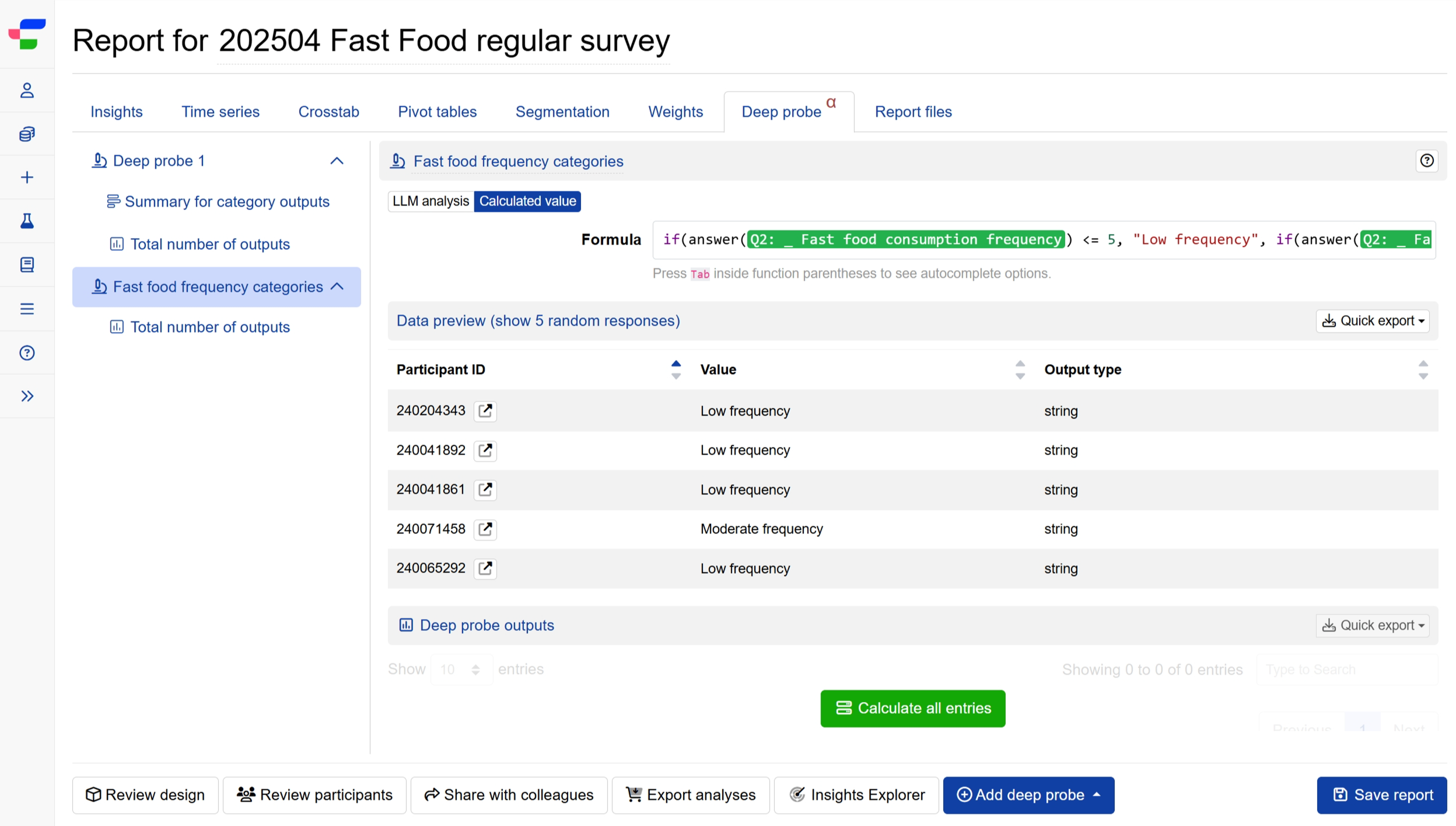Switch to the Insights tab

coord(116,112)
